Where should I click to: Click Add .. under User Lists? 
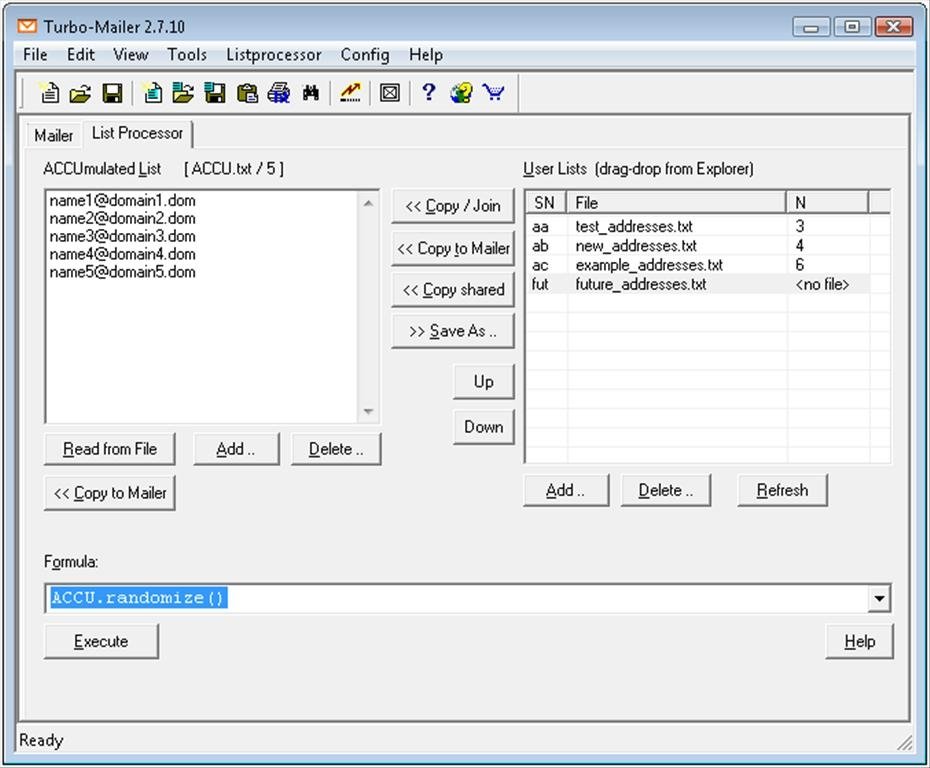click(566, 490)
